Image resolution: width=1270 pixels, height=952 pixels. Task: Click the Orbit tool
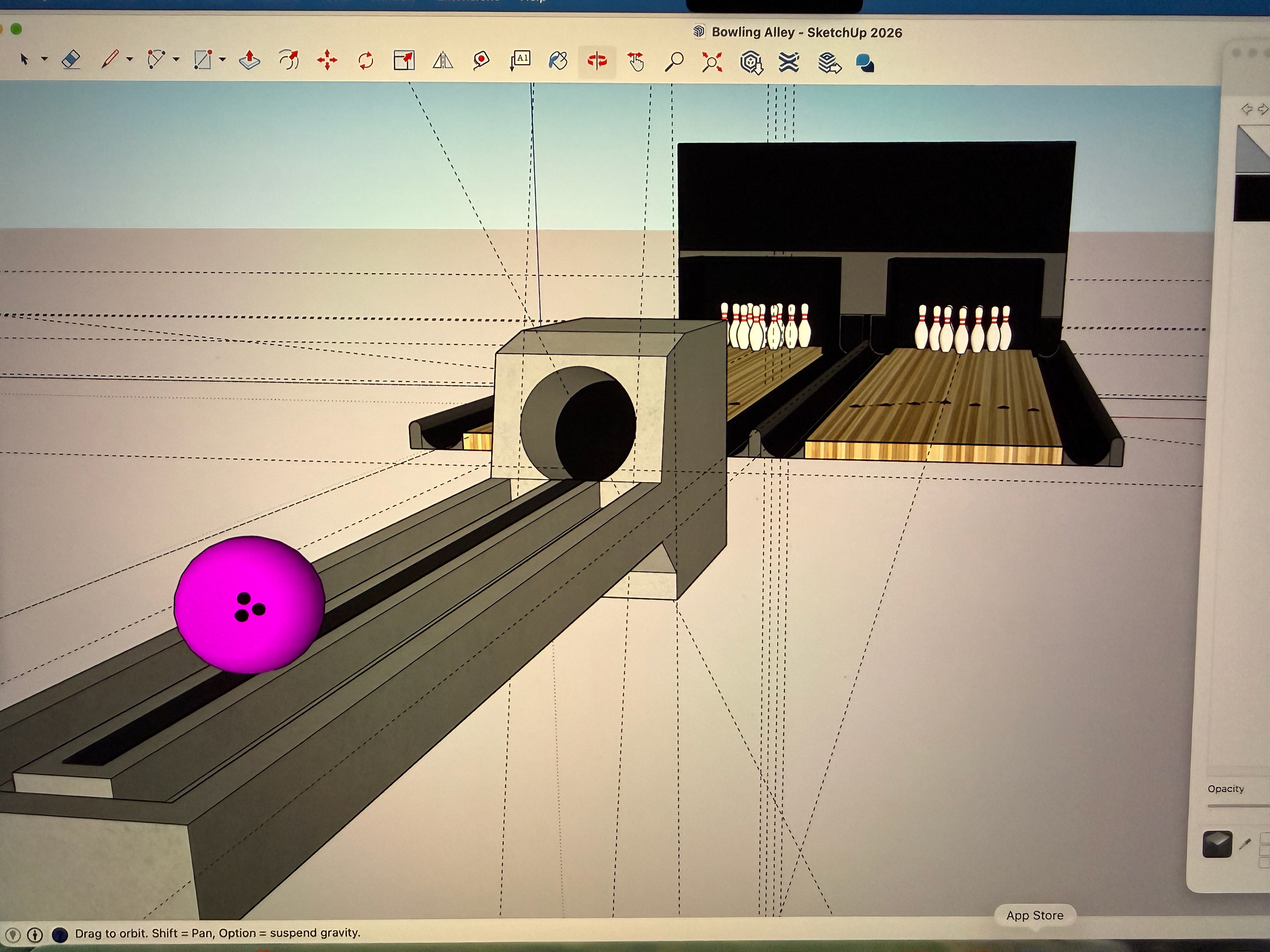597,60
